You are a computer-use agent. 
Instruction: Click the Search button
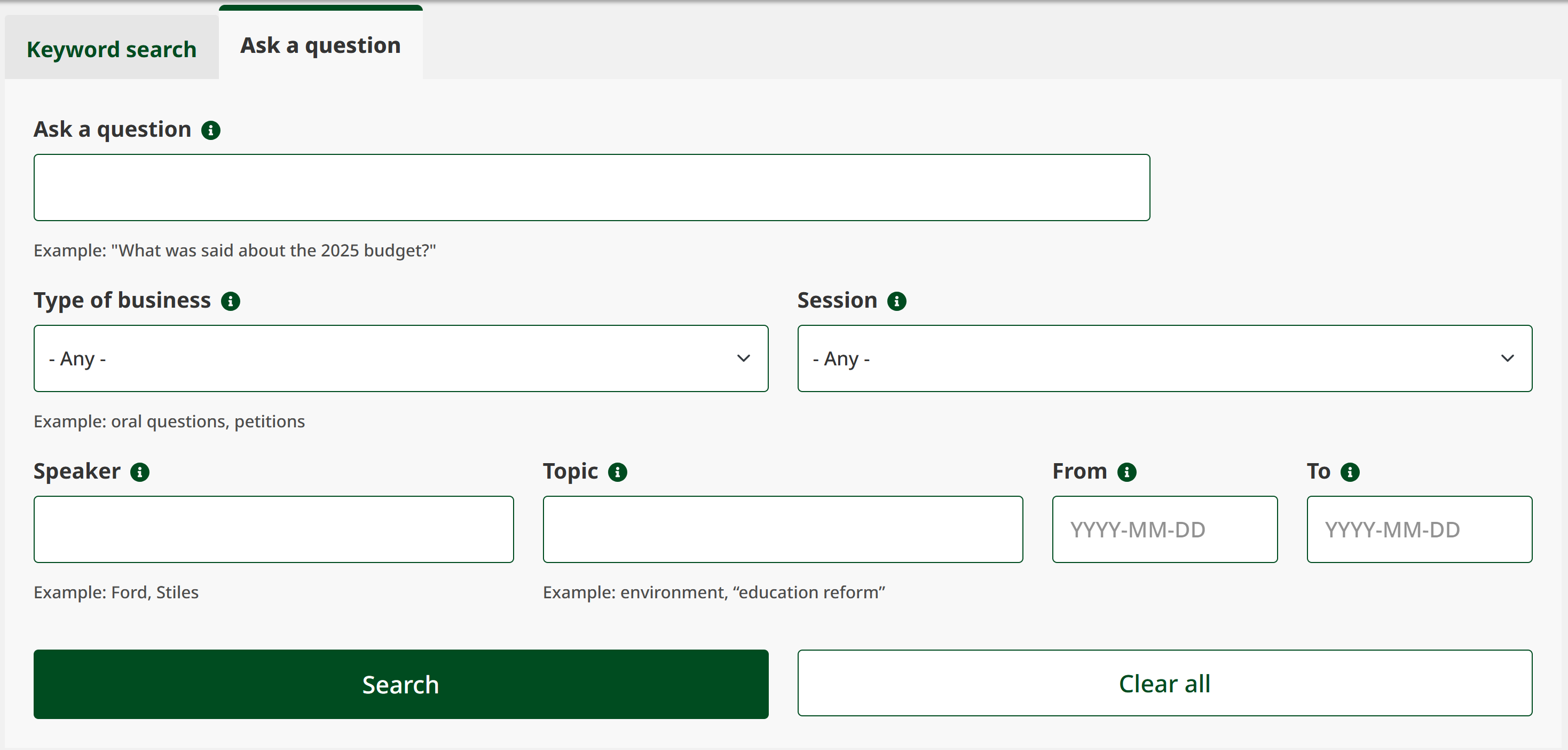401,684
